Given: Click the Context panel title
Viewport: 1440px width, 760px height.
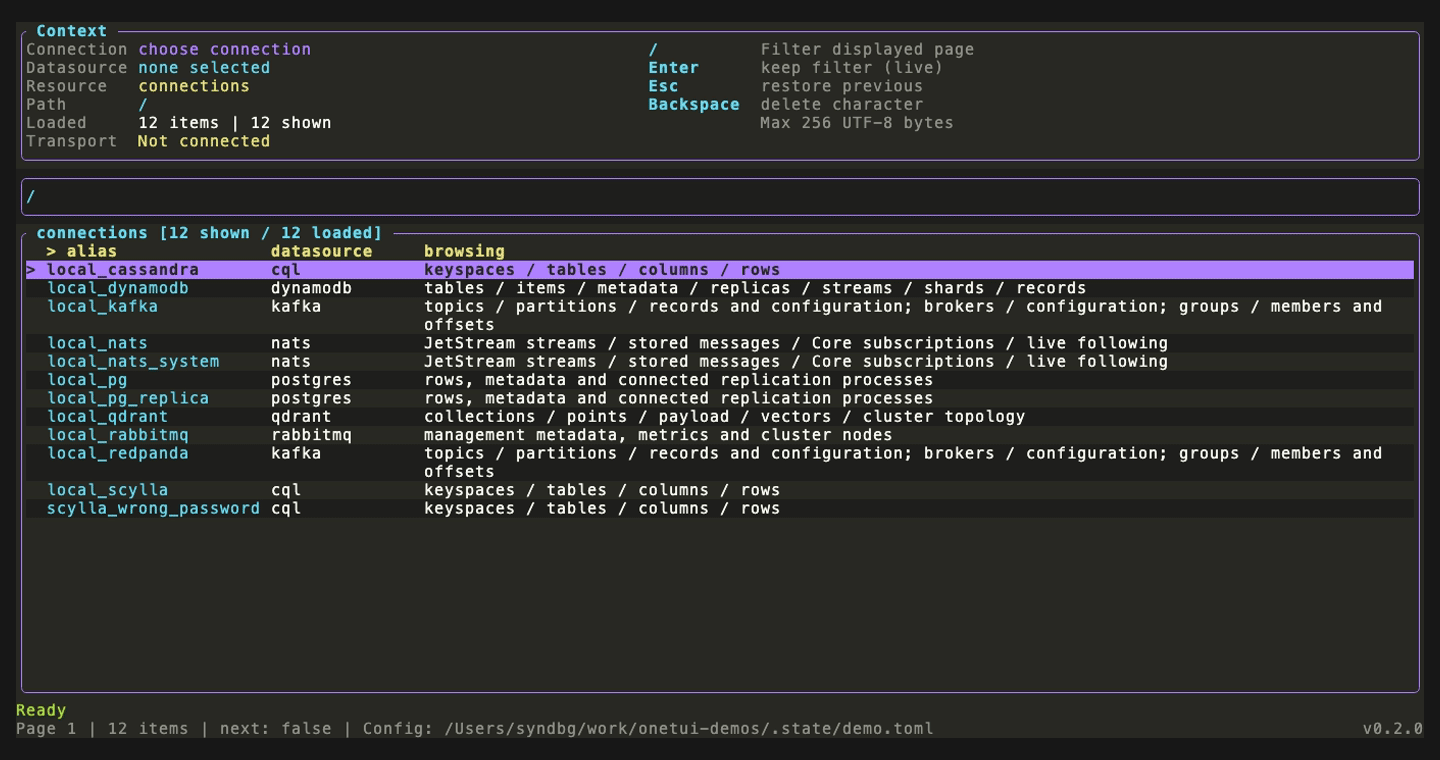Looking at the screenshot, I should [71, 31].
